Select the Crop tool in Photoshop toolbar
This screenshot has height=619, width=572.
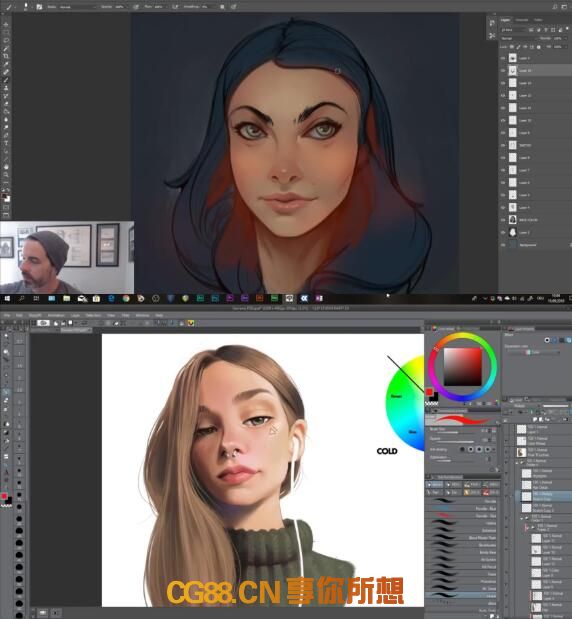6,56
